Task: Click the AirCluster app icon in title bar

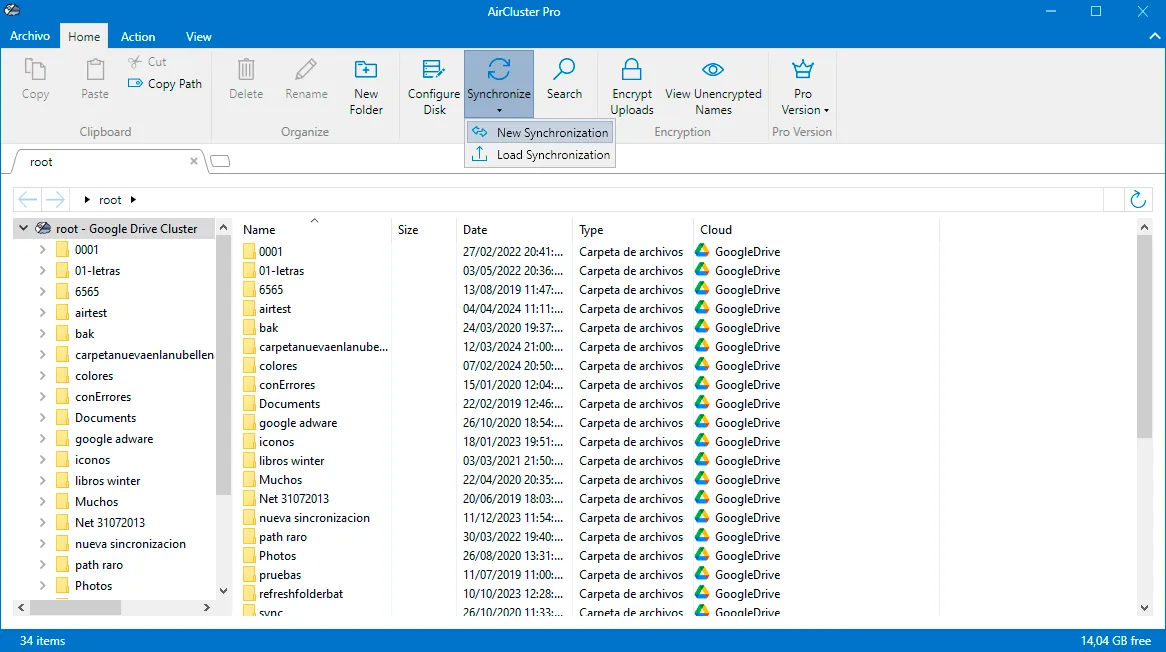Action: (12, 11)
